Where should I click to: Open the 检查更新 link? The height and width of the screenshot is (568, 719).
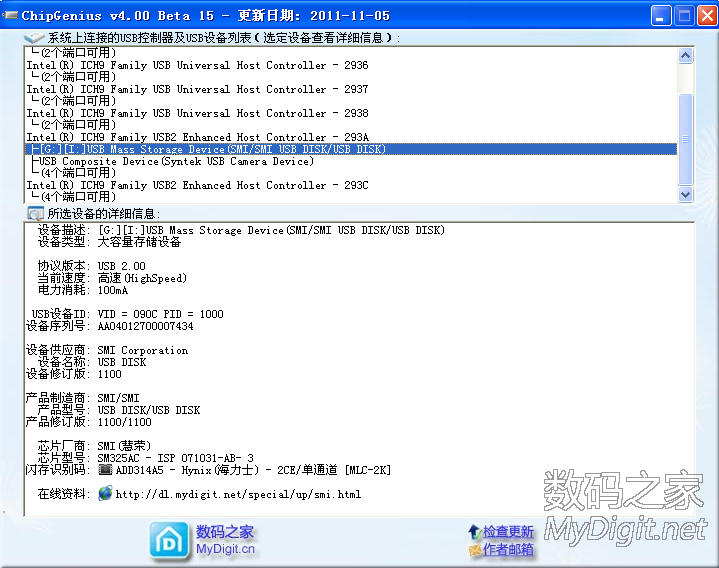[508, 532]
